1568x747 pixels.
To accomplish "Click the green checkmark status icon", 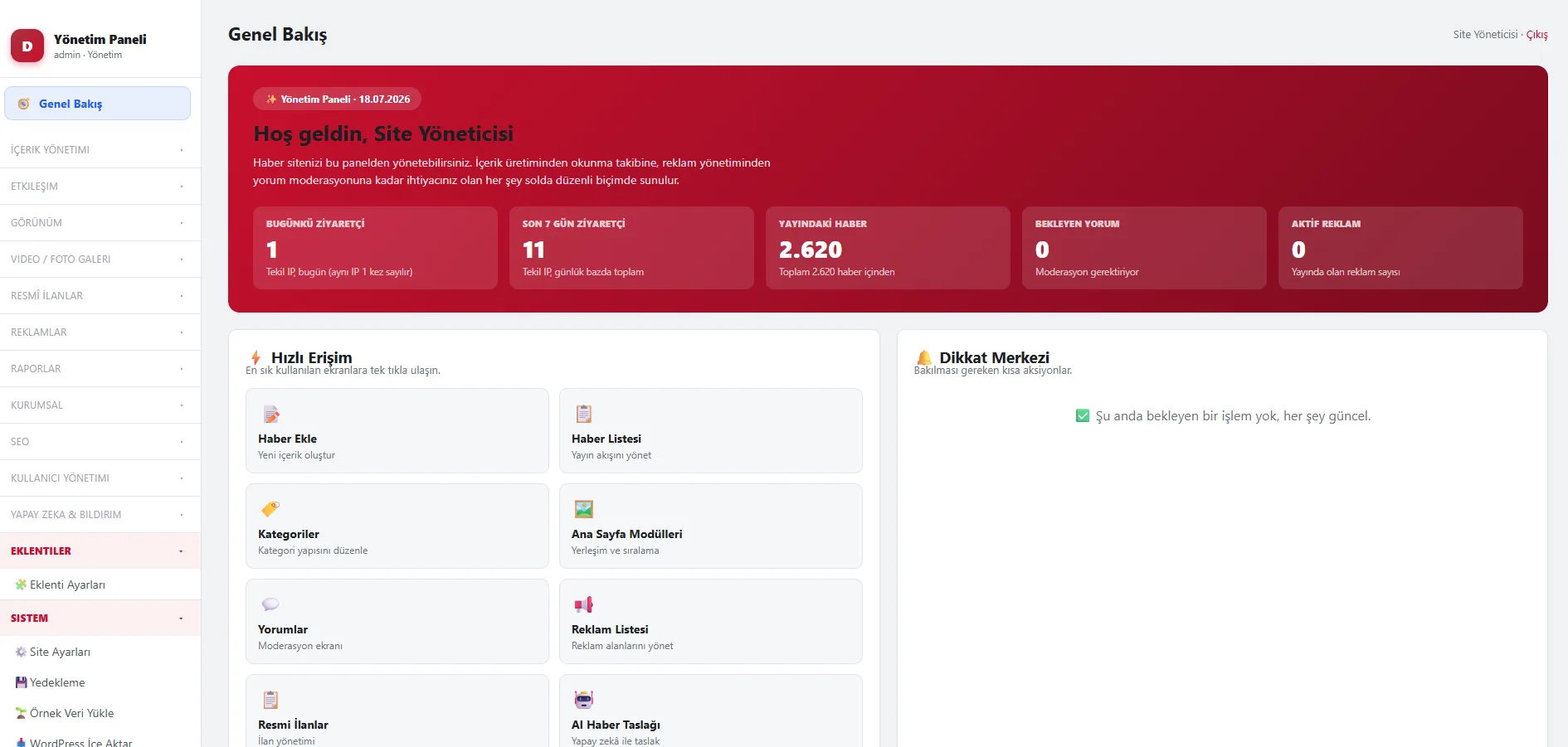I will coord(1083,416).
